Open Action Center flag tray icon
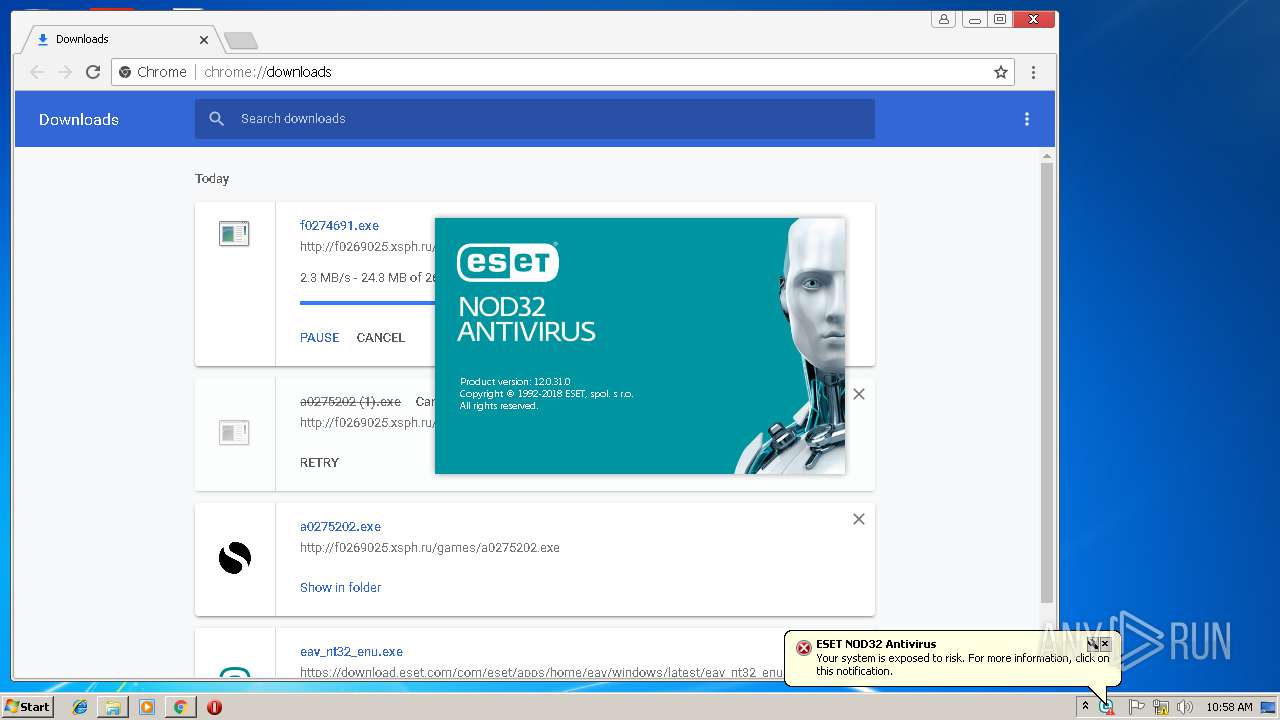Screen dimensions: 1280x720 (1137, 707)
